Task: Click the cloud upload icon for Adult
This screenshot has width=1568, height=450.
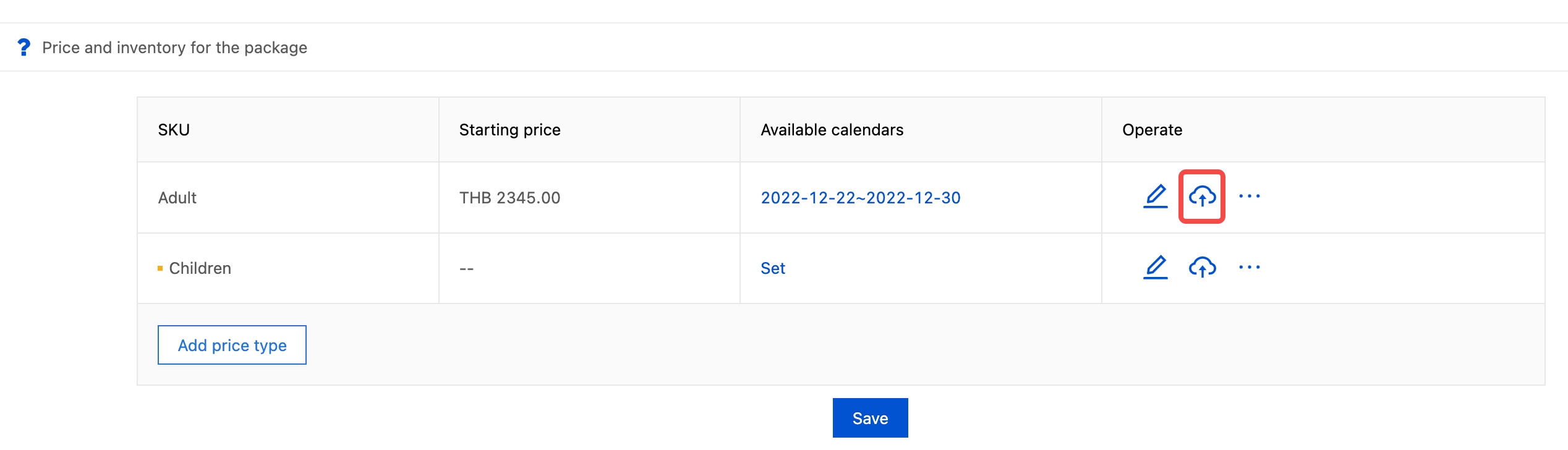Action: (x=1202, y=197)
